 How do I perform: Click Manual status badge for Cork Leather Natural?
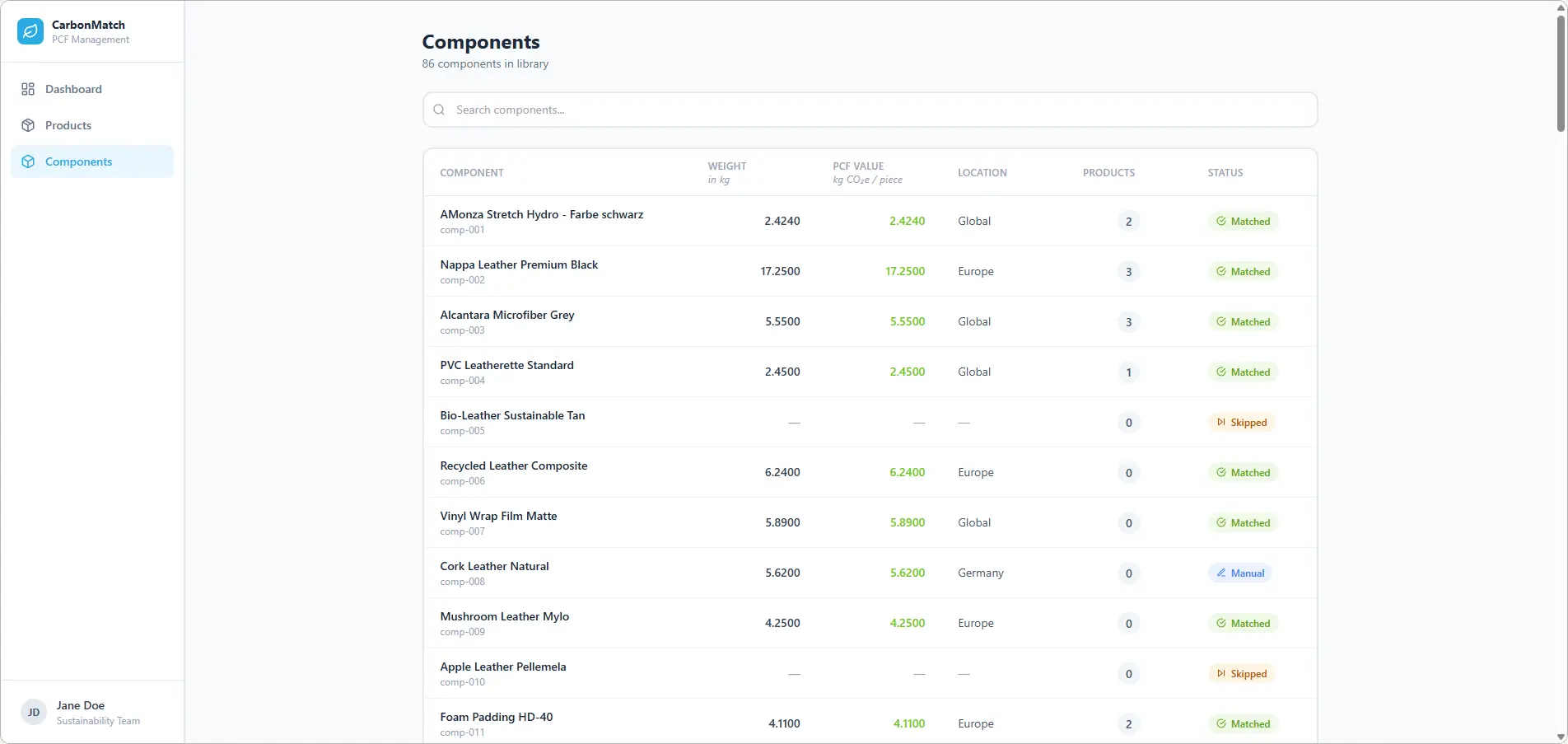pyautogui.click(x=1239, y=573)
